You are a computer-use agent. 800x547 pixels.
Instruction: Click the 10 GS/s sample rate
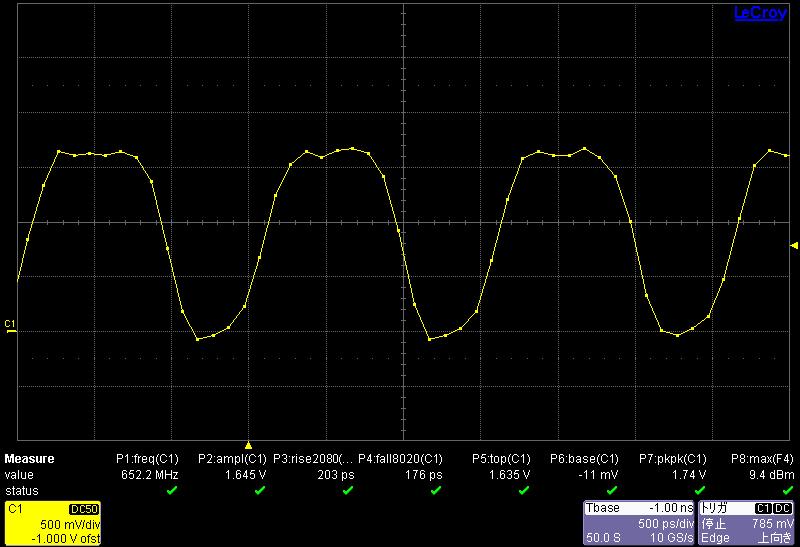click(671, 538)
